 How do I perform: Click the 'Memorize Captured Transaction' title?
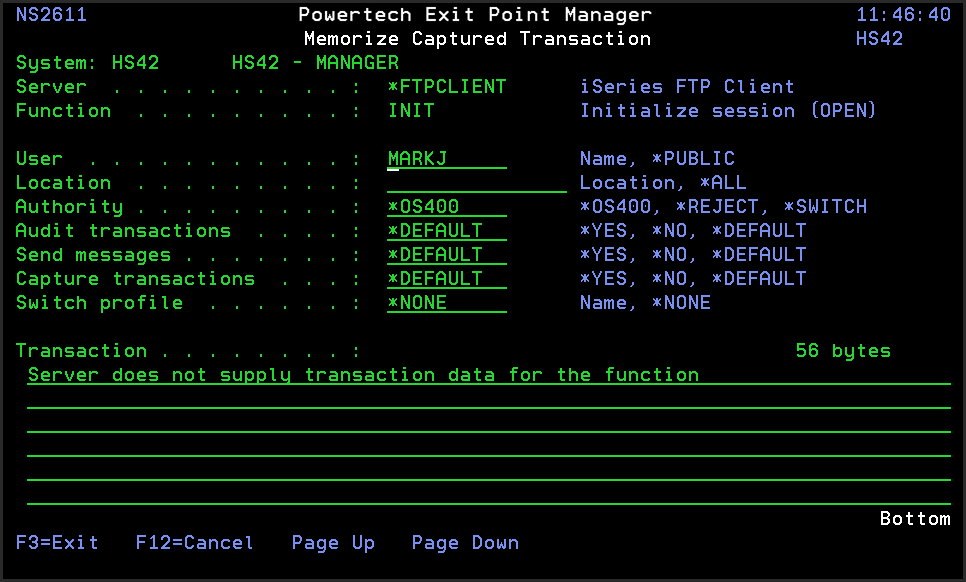coord(477,39)
